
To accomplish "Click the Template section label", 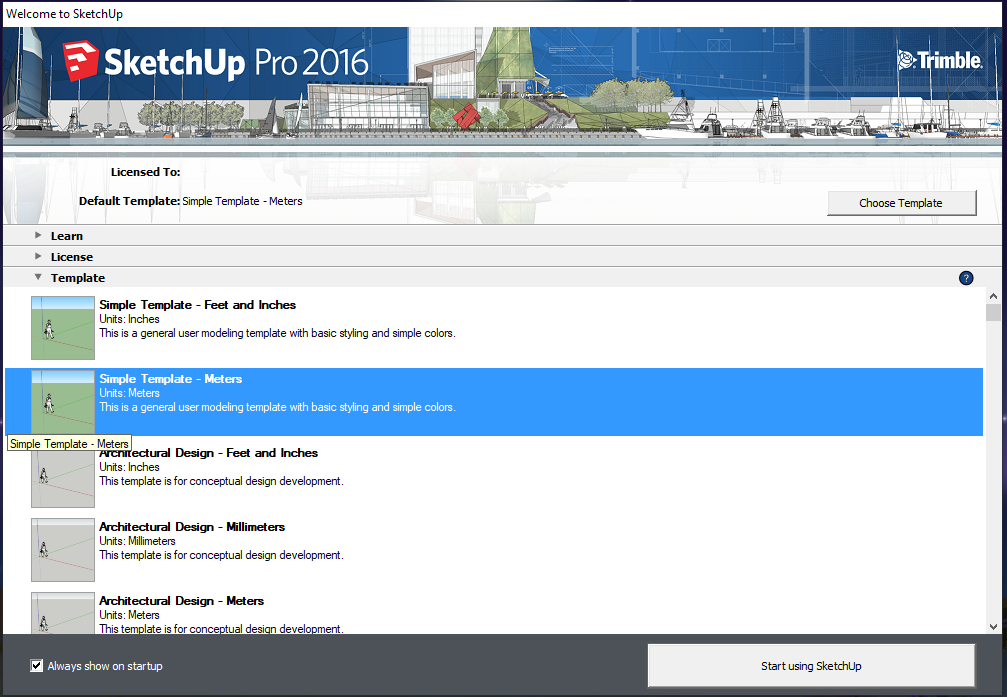I will [78, 278].
